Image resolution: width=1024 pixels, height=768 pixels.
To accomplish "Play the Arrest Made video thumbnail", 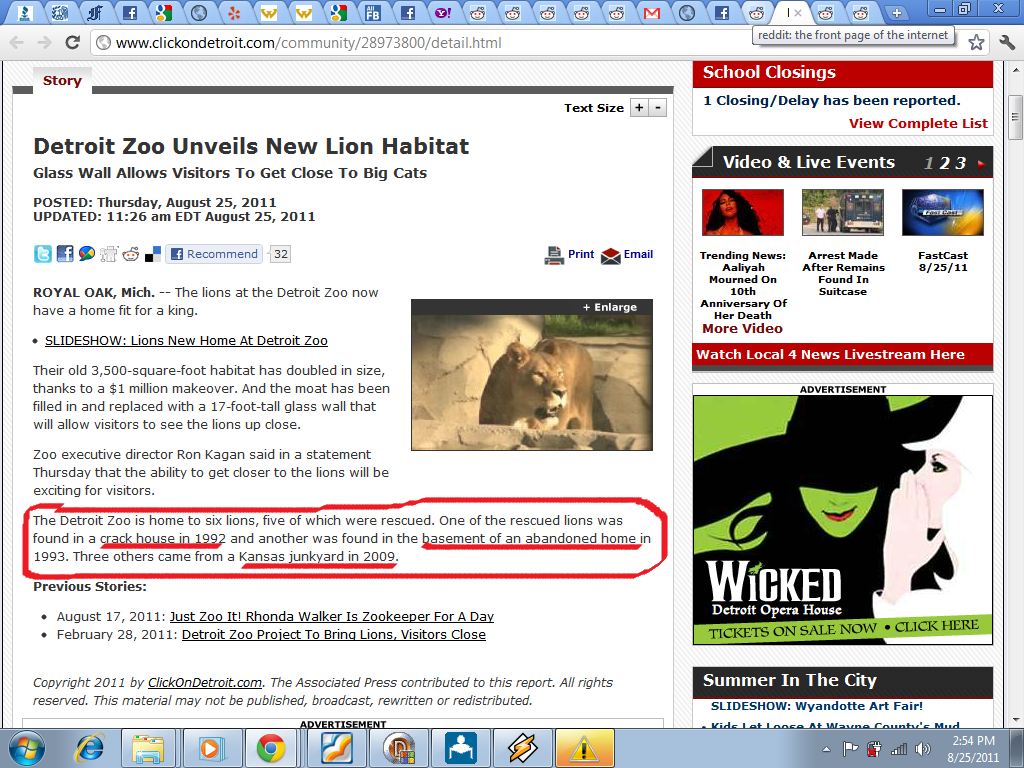I will (842, 212).
